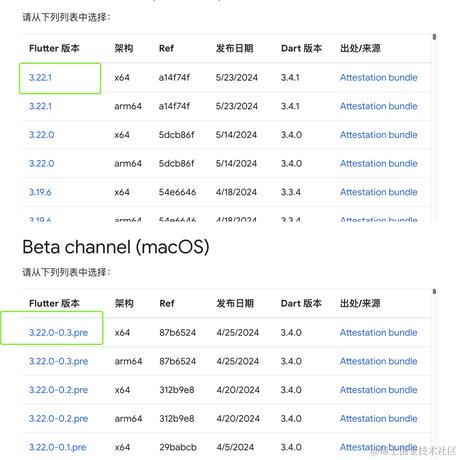Download Flutter 3.22.0 for x64

click(x=42, y=135)
